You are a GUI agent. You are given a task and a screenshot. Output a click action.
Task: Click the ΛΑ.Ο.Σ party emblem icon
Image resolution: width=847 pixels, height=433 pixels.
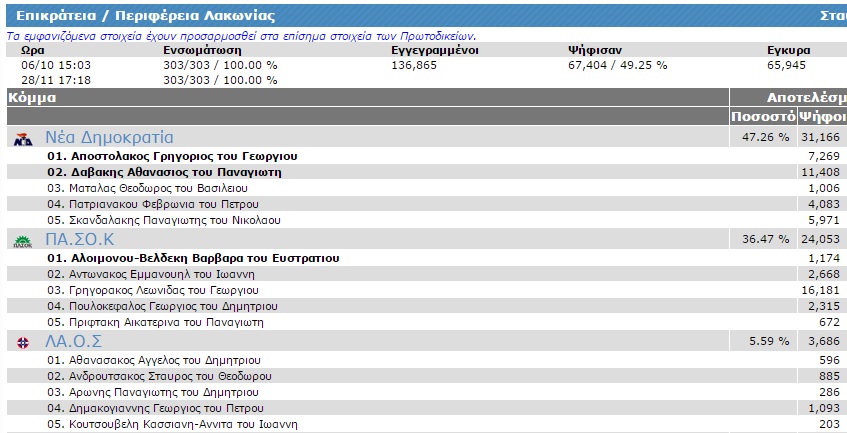pyautogui.click(x=22, y=342)
